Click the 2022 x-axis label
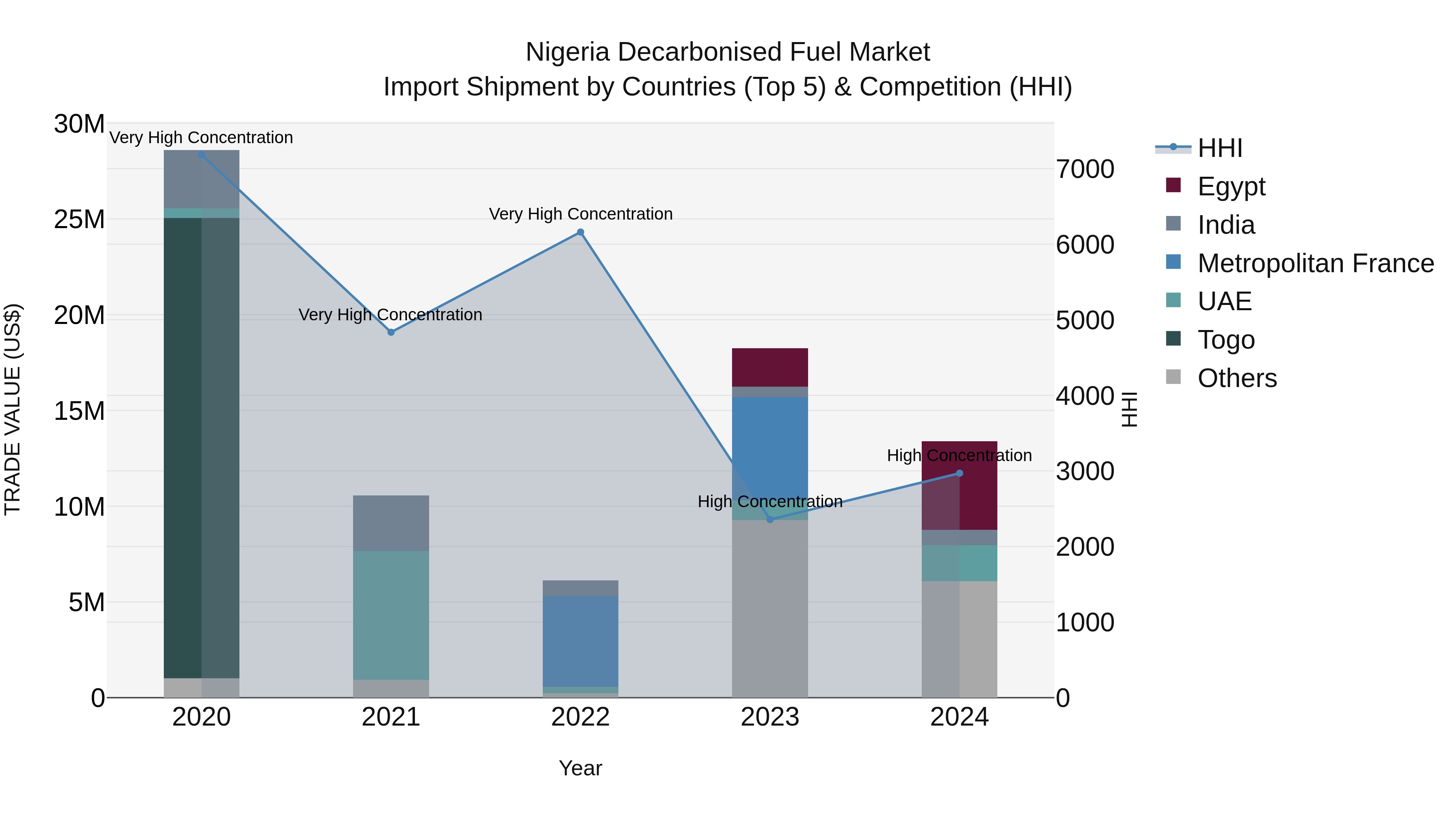The height and width of the screenshot is (819, 1456). [x=580, y=717]
